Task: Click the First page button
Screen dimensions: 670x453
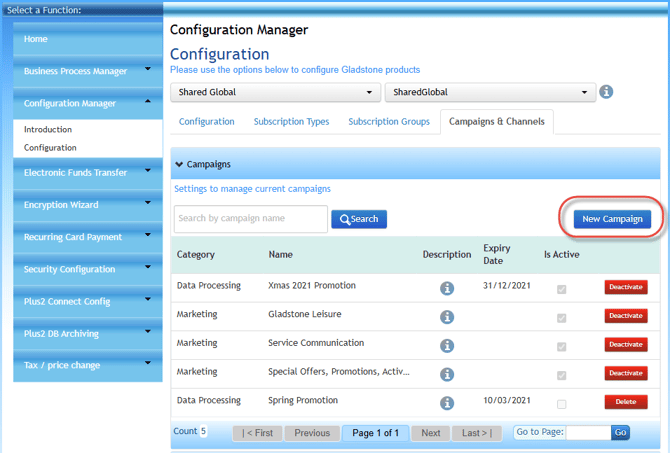Action: click(258, 433)
